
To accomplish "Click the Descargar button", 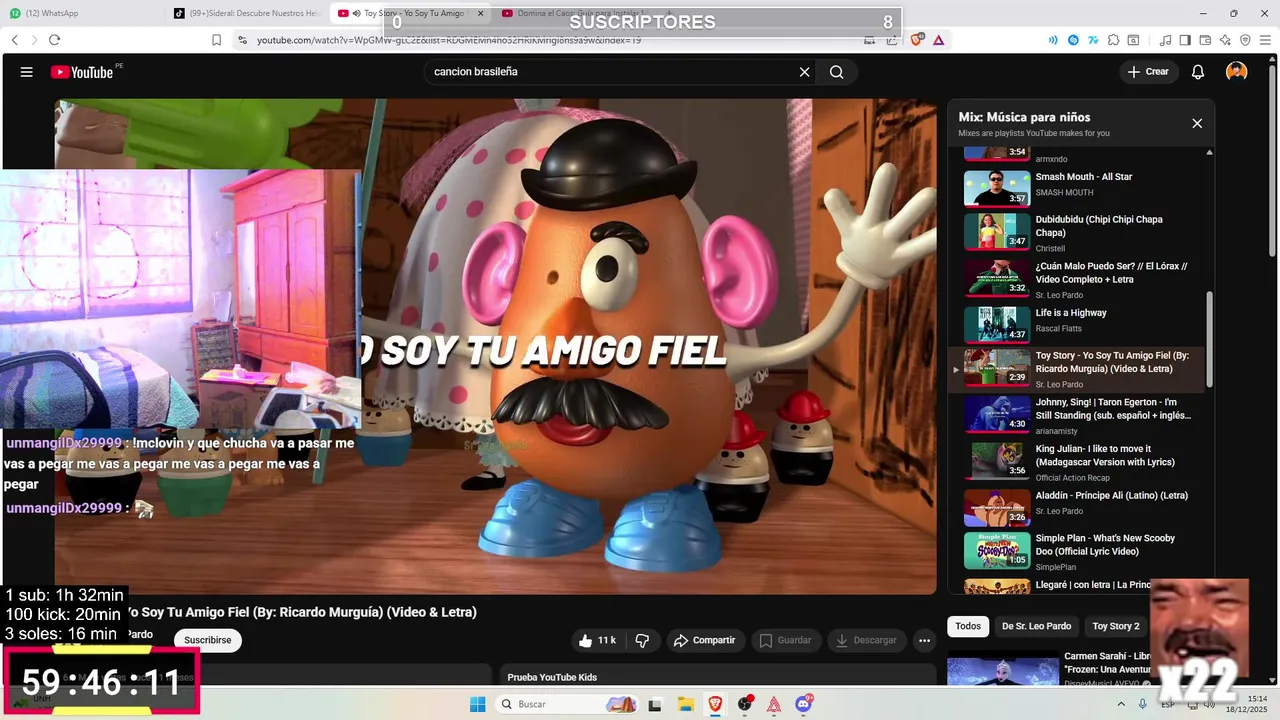I will tap(866, 640).
